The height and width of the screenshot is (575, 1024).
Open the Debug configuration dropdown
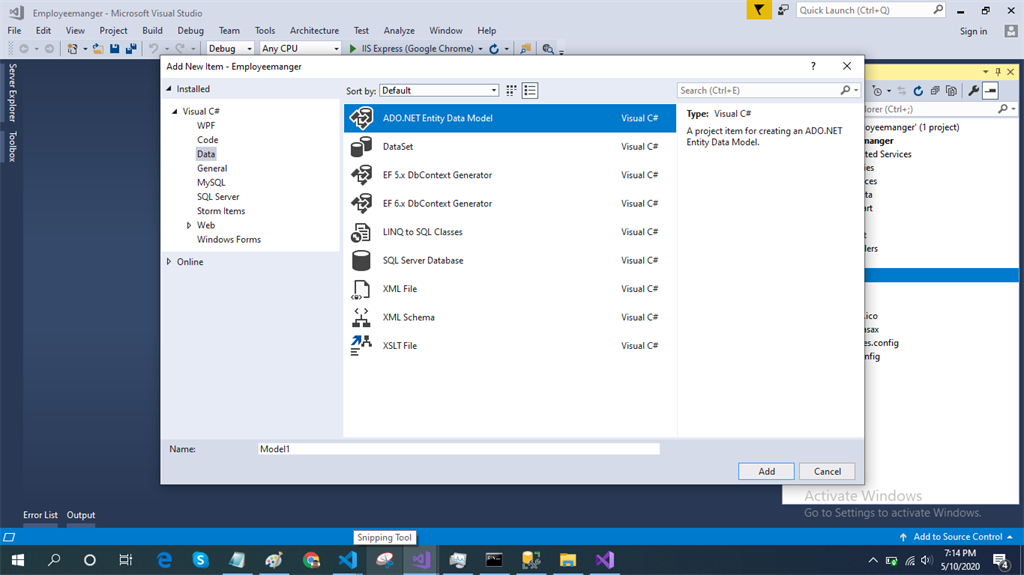(x=230, y=49)
